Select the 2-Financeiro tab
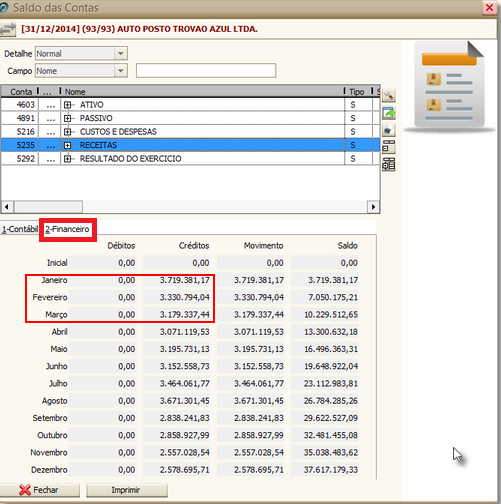 tap(68, 229)
